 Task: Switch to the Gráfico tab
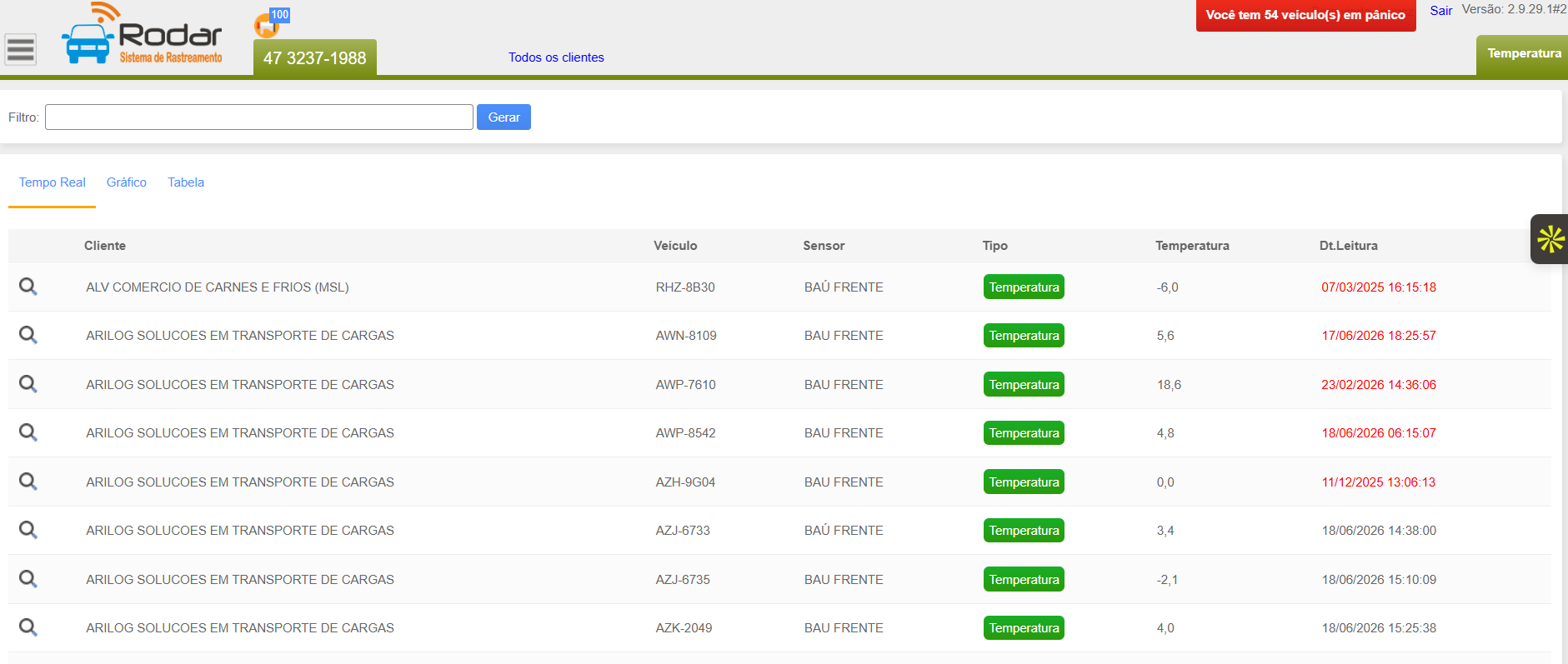click(x=127, y=182)
